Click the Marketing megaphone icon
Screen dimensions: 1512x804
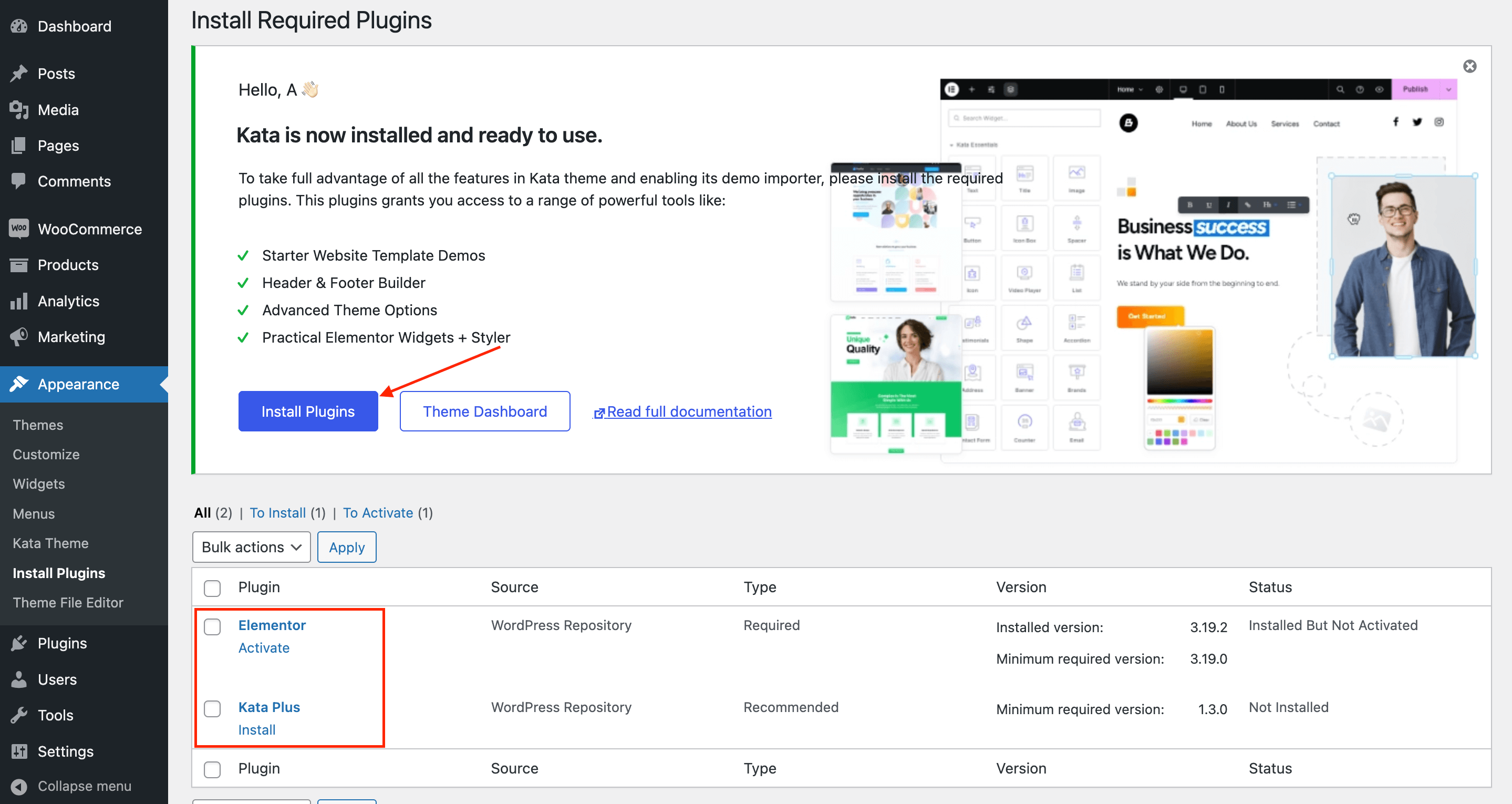pos(19,336)
